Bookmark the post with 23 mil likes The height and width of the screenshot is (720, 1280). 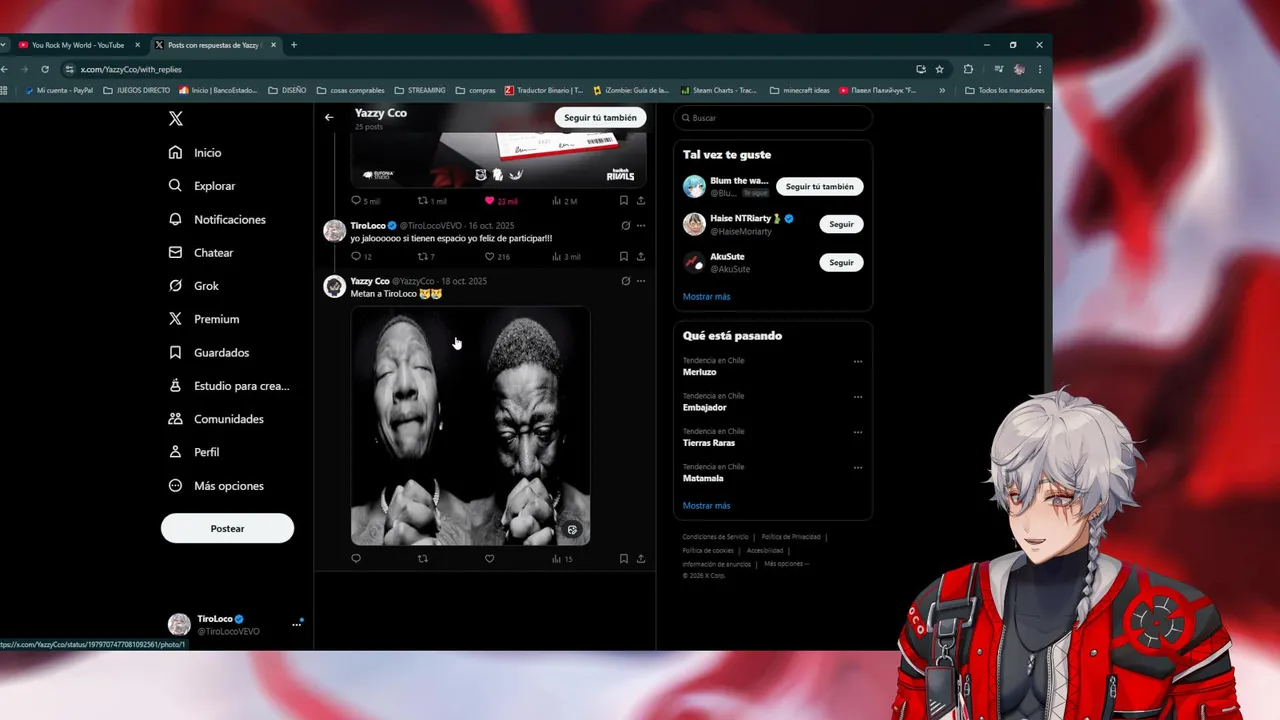tap(624, 201)
